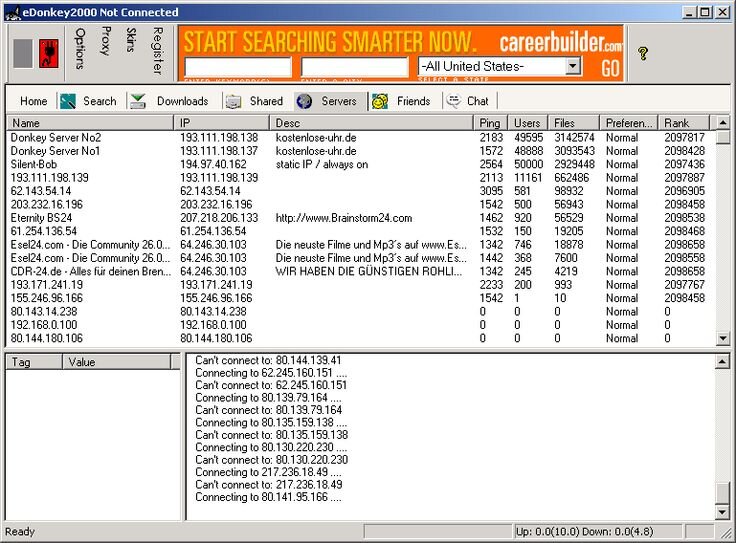Open the Register toolbar item
Screen dimensions: 736x543
tap(158, 51)
